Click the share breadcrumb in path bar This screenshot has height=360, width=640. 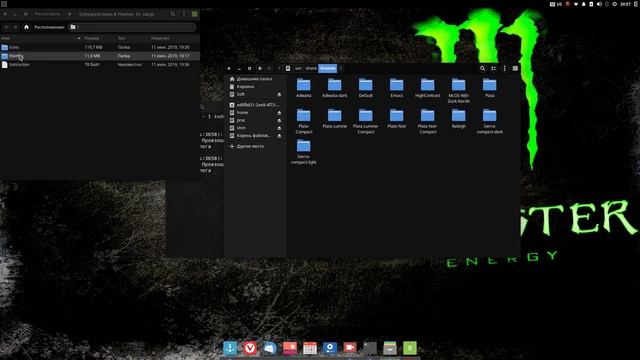click(311, 69)
